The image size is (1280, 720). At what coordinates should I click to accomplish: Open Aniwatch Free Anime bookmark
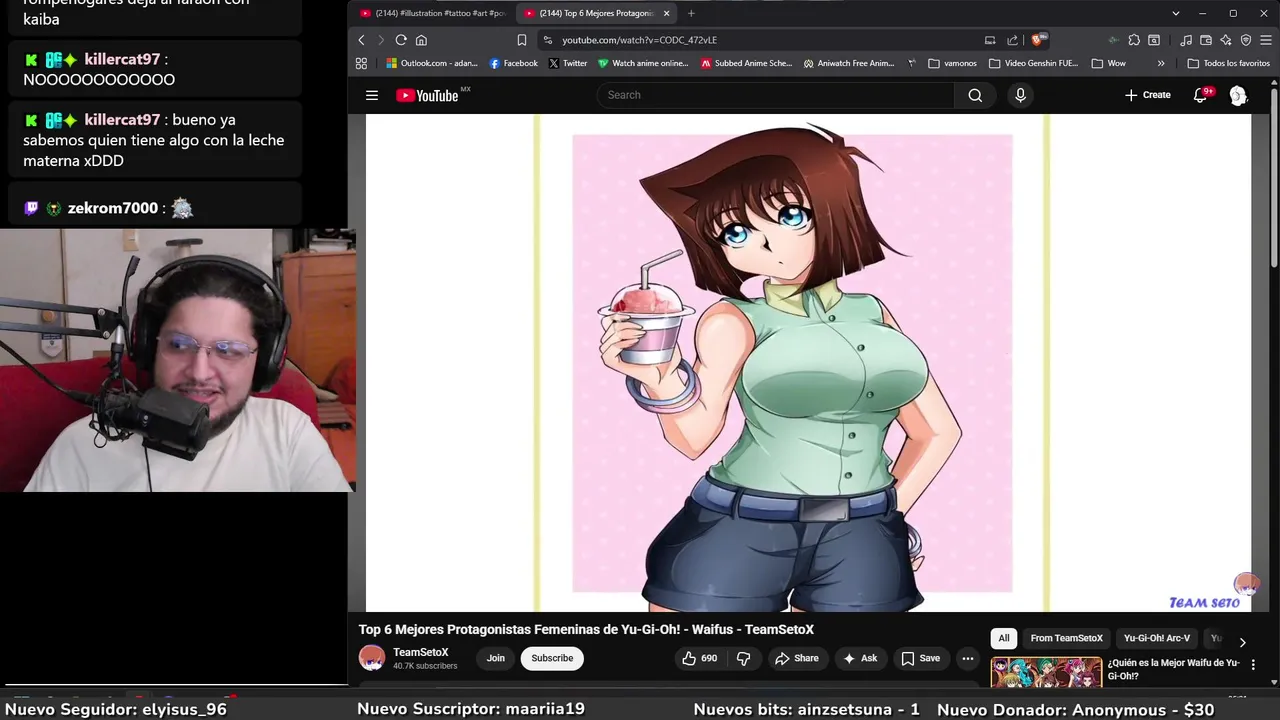tap(848, 63)
